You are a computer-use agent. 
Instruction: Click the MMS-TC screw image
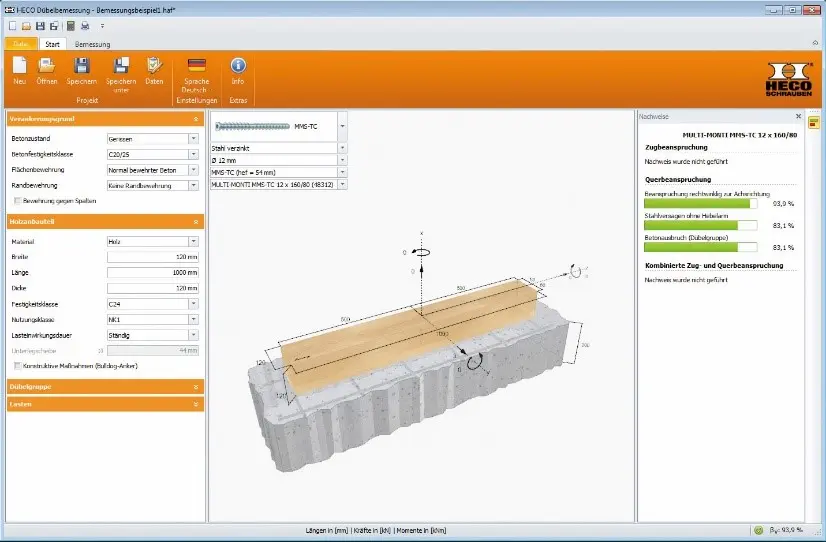pos(252,126)
